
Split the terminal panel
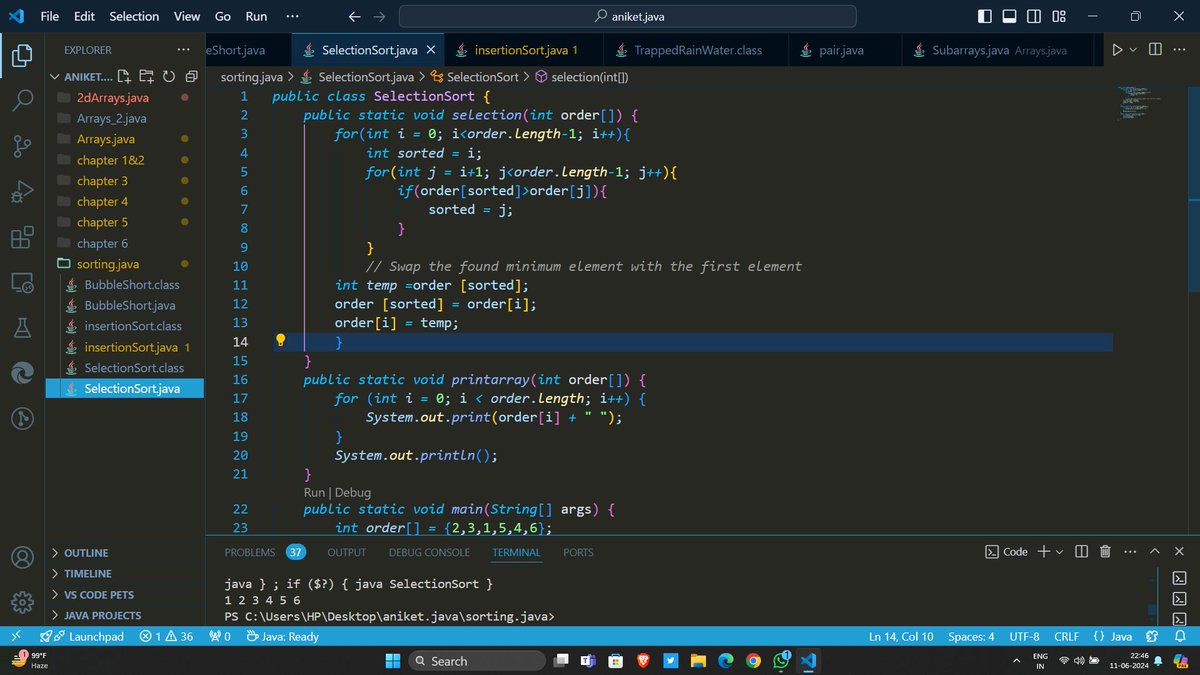(x=1080, y=551)
